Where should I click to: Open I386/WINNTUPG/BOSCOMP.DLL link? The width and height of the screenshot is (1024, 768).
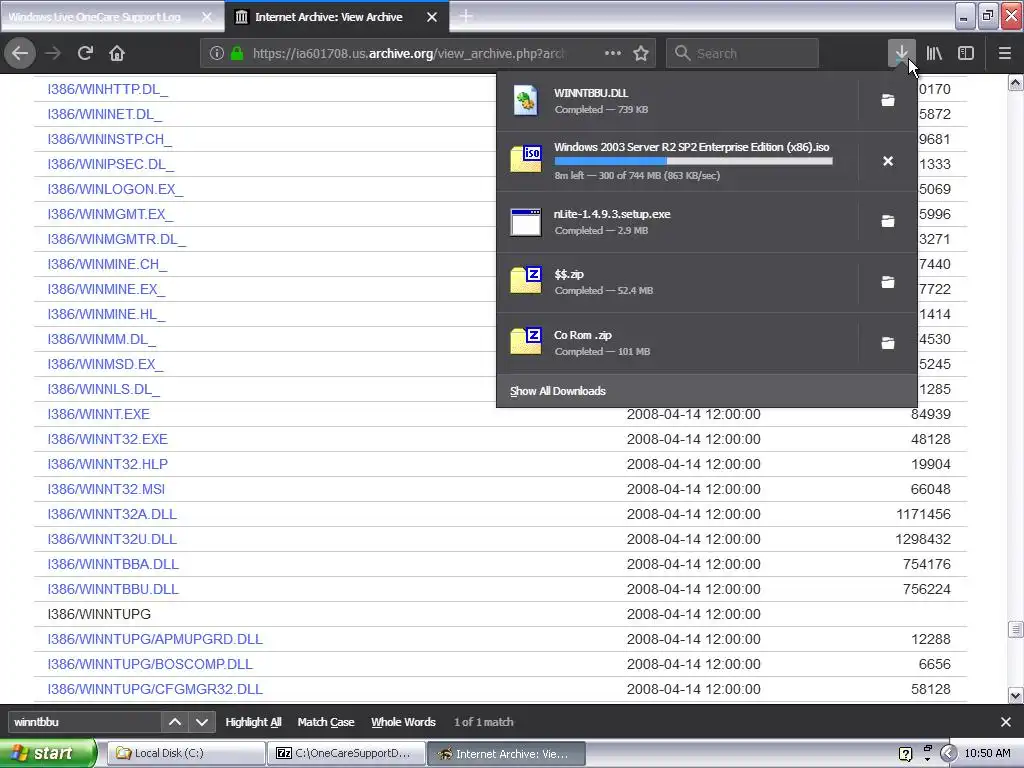pyautogui.click(x=150, y=664)
